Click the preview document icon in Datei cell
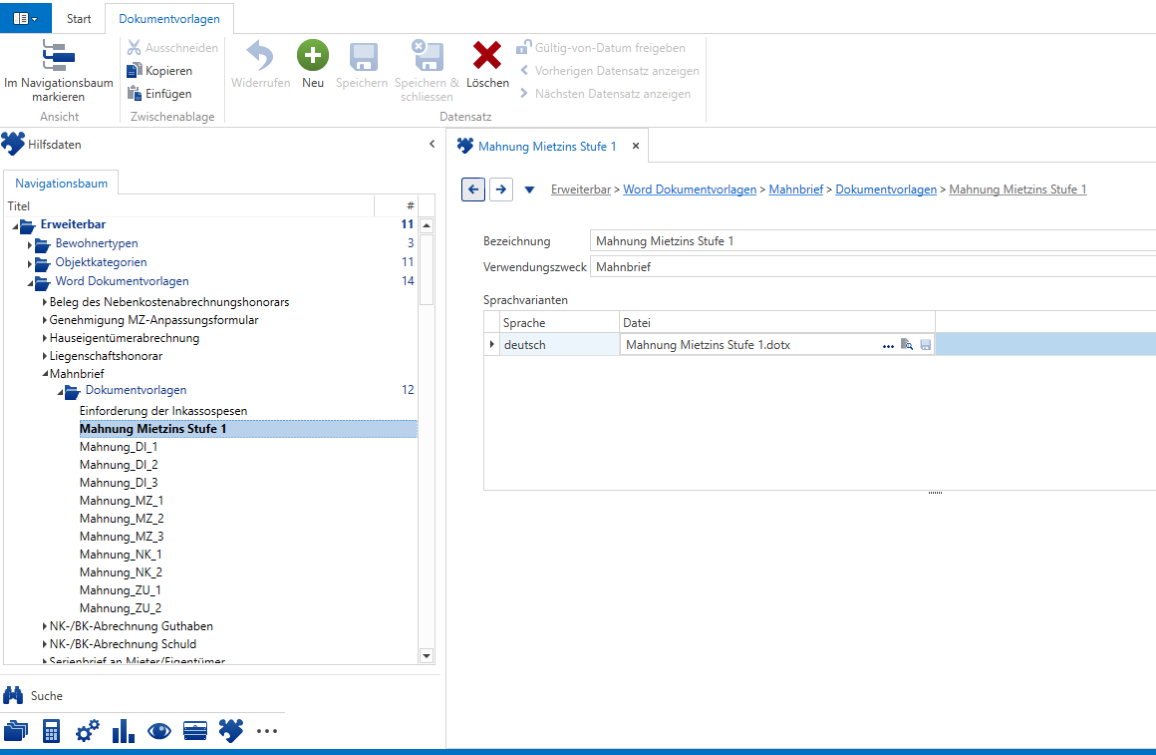 (x=907, y=344)
